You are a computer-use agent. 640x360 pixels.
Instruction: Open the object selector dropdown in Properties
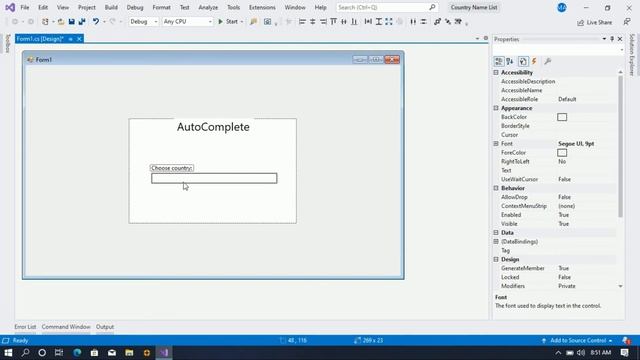621,50
